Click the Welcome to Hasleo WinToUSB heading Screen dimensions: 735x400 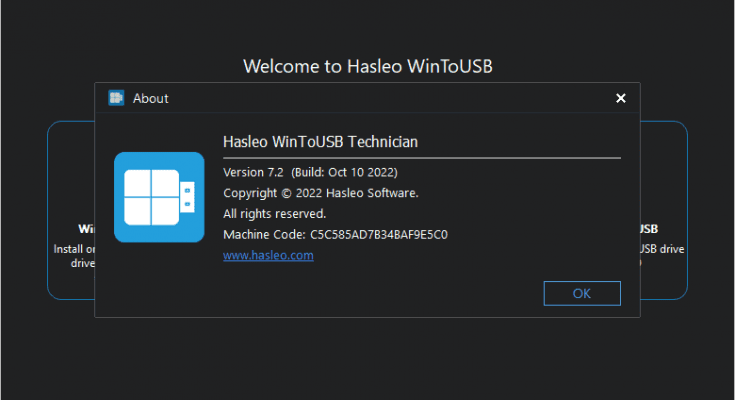(368, 66)
